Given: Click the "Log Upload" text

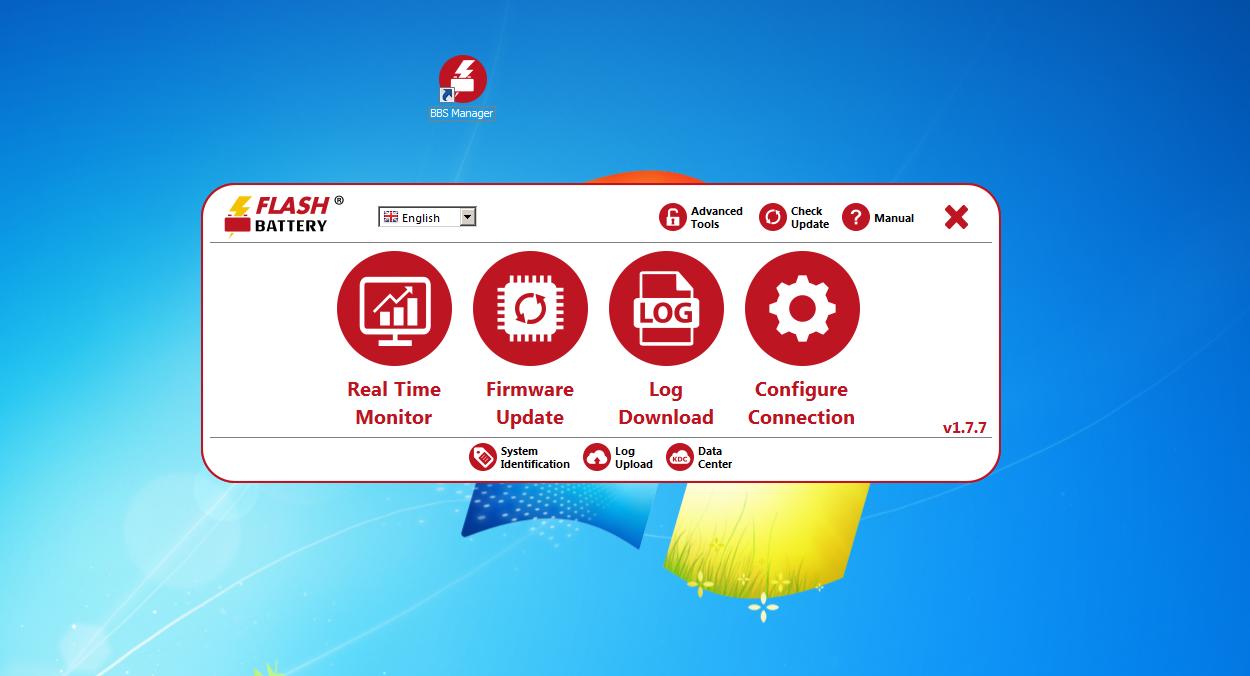Looking at the screenshot, I should click(x=634, y=458).
